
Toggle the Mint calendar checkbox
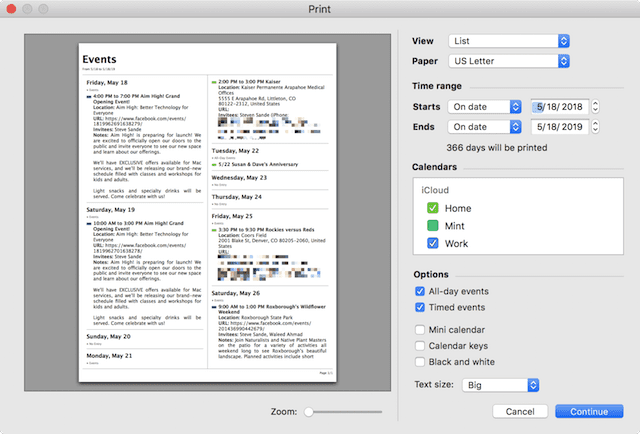coord(433,226)
